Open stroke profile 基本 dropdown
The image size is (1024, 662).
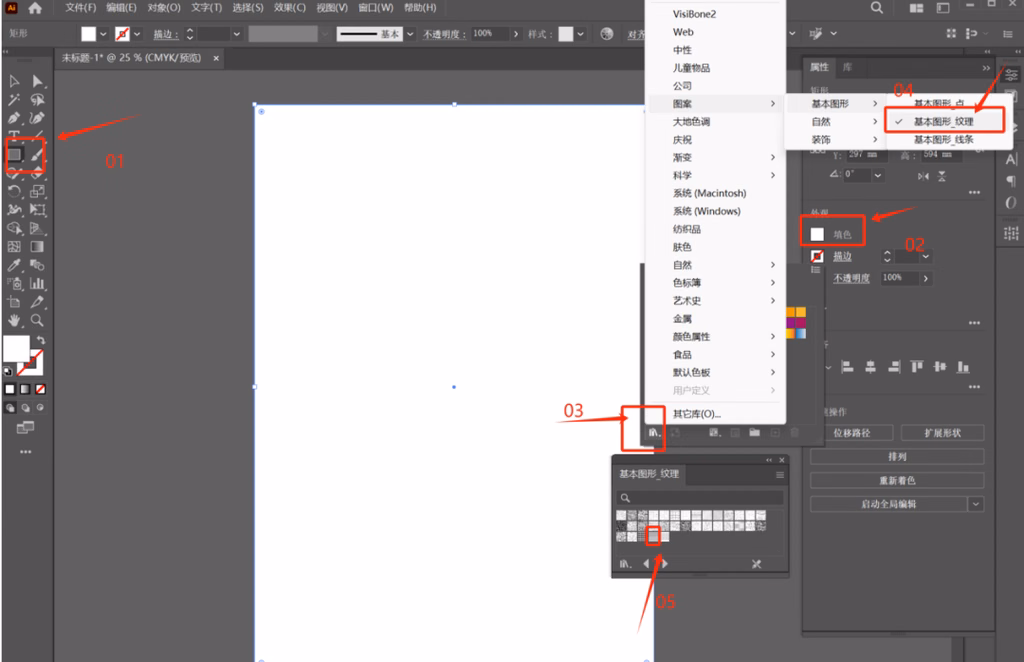pyautogui.click(x=410, y=34)
